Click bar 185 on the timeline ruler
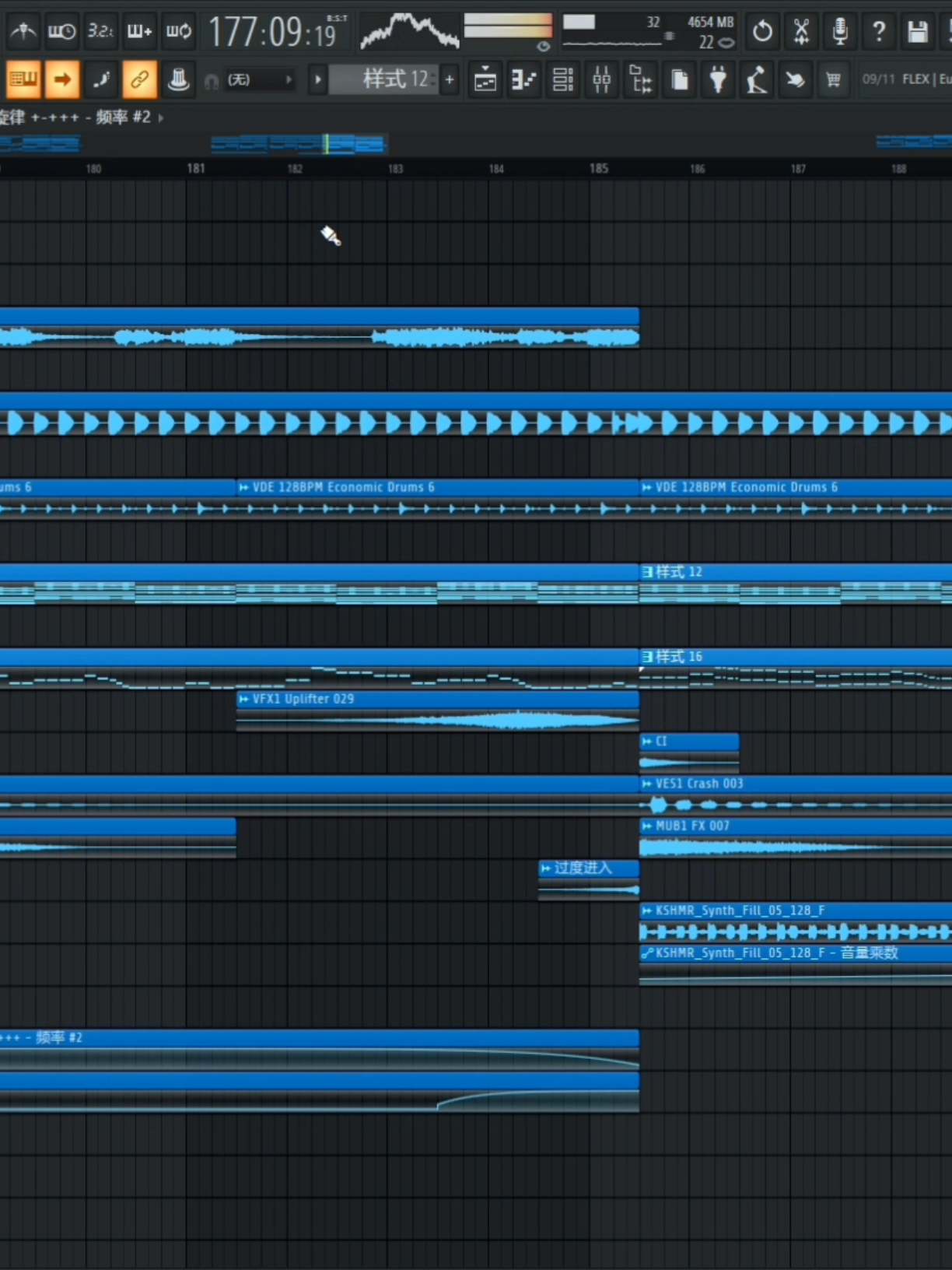The height and width of the screenshot is (1270, 952). (x=599, y=168)
